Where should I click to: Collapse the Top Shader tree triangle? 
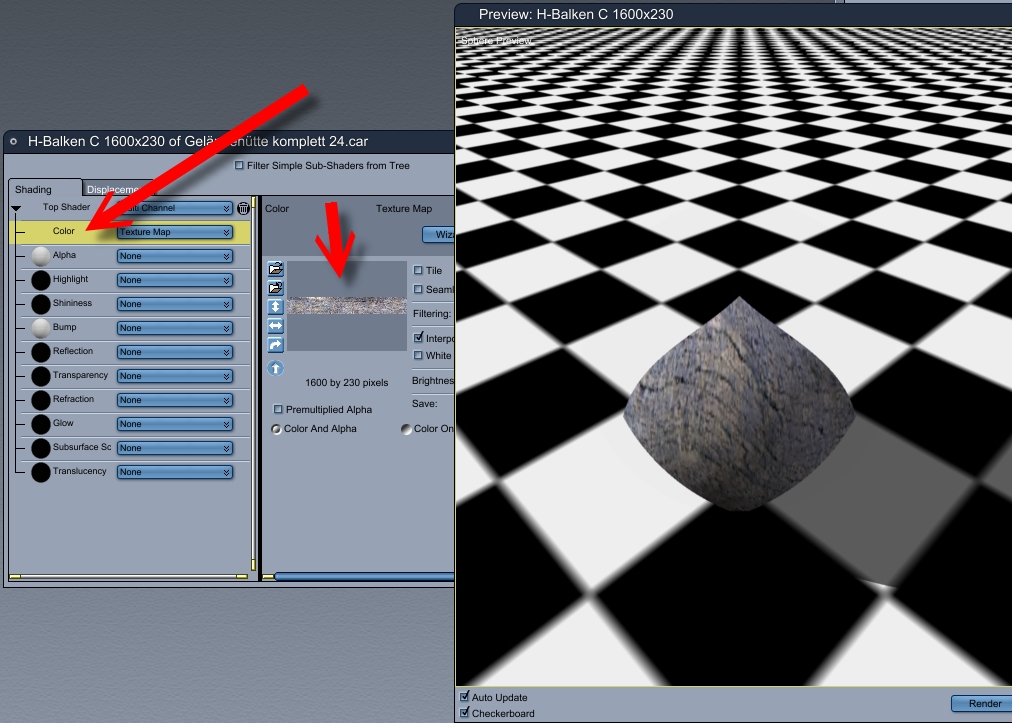click(x=16, y=209)
